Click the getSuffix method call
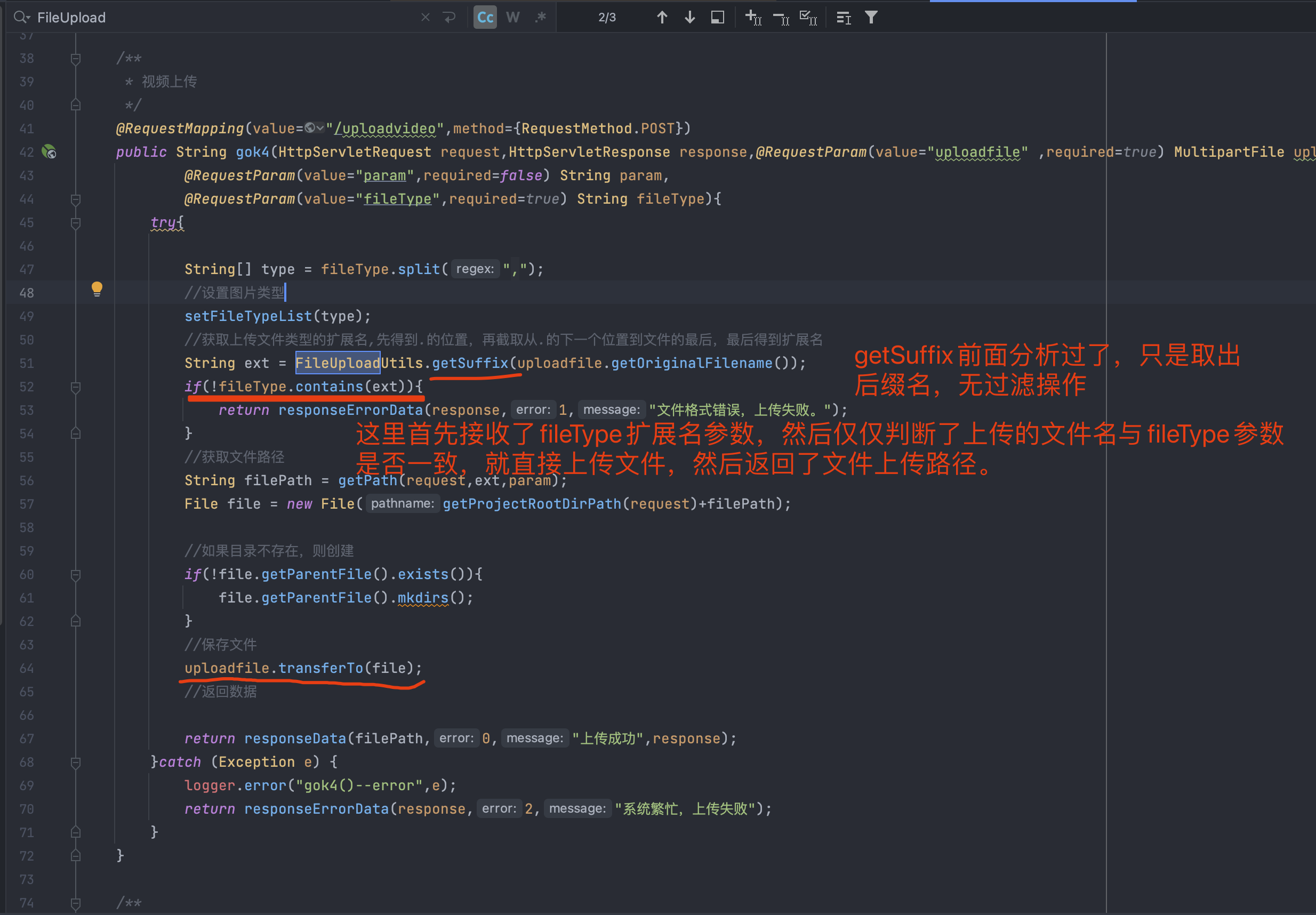Image resolution: width=1316 pixels, height=915 pixels. 470,364
